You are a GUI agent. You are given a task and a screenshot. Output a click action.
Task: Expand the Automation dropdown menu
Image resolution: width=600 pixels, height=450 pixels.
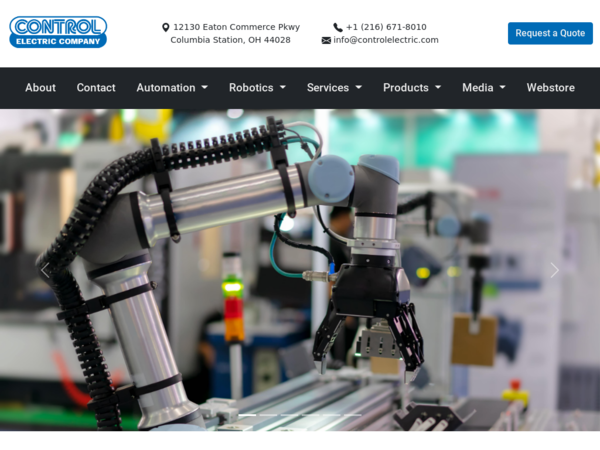(x=172, y=88)
